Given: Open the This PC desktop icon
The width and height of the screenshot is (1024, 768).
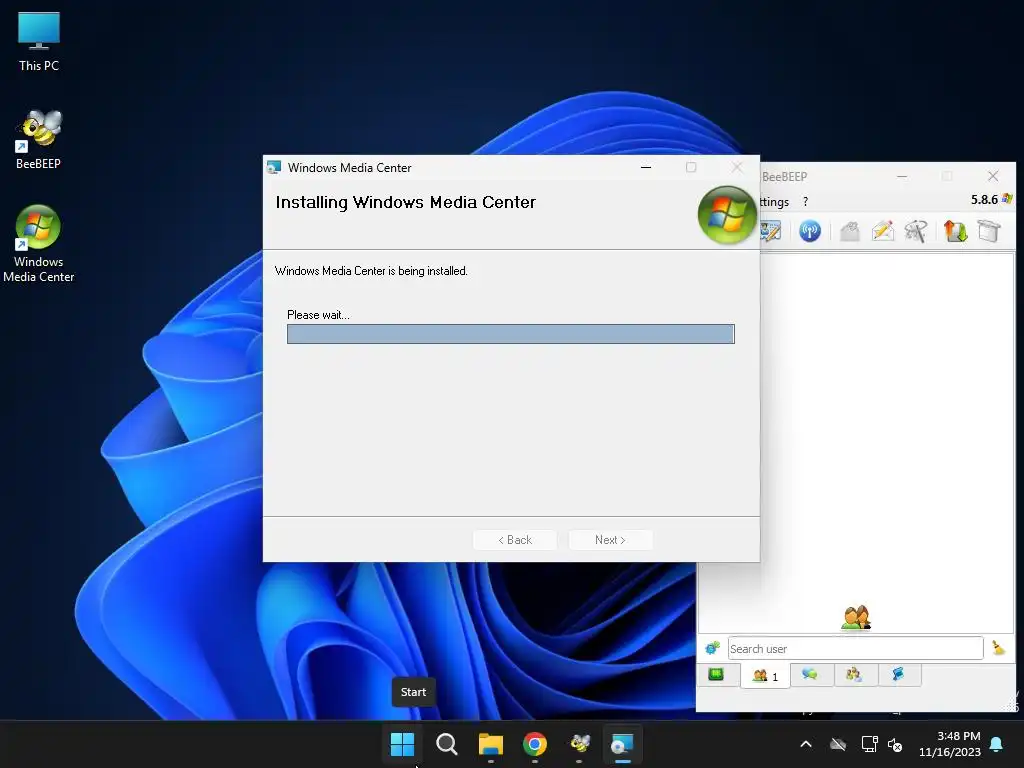Looking at the screenshot, I should 39,42.
